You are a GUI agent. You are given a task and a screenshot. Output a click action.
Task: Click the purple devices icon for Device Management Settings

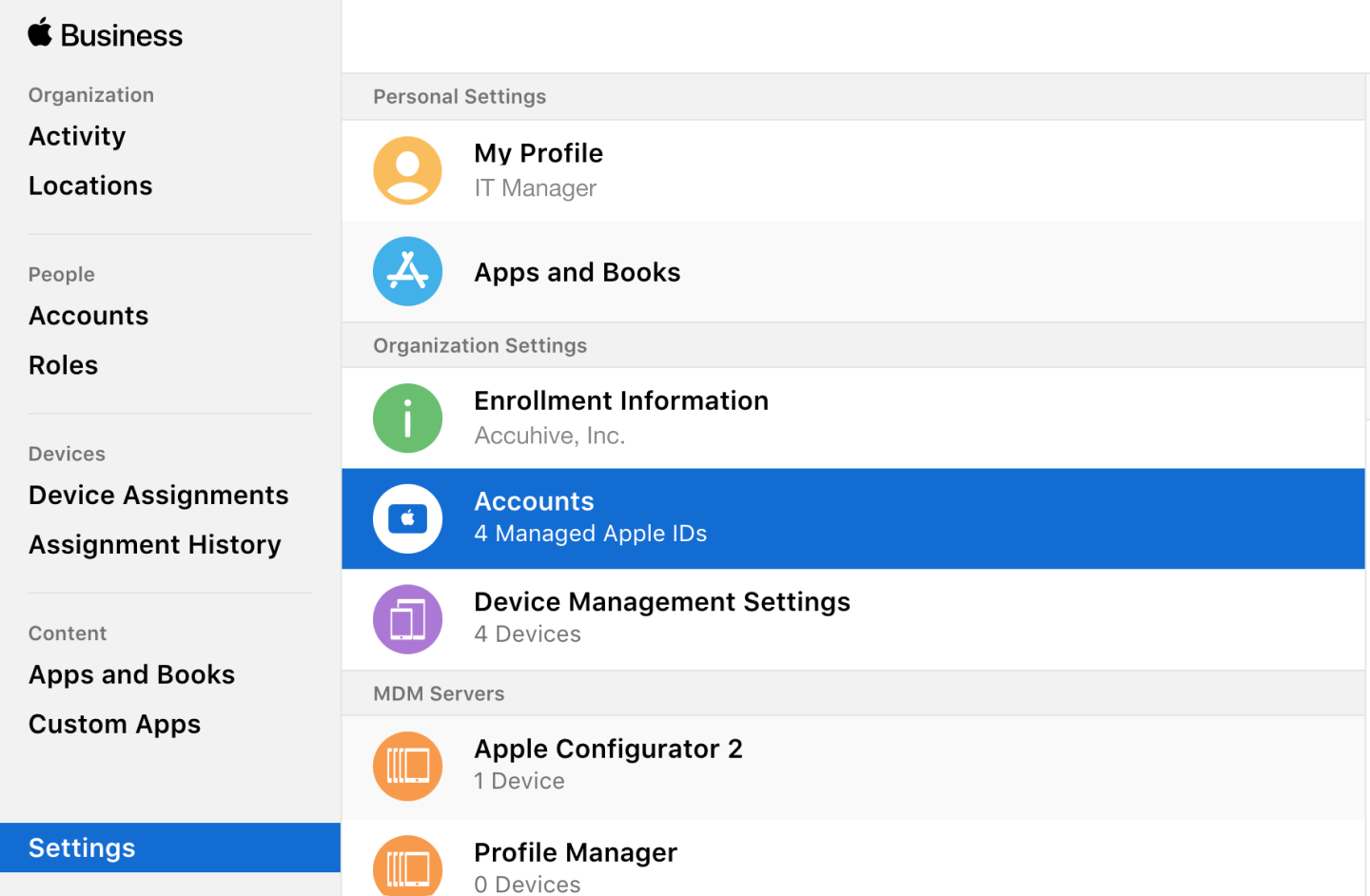point(407,619)
